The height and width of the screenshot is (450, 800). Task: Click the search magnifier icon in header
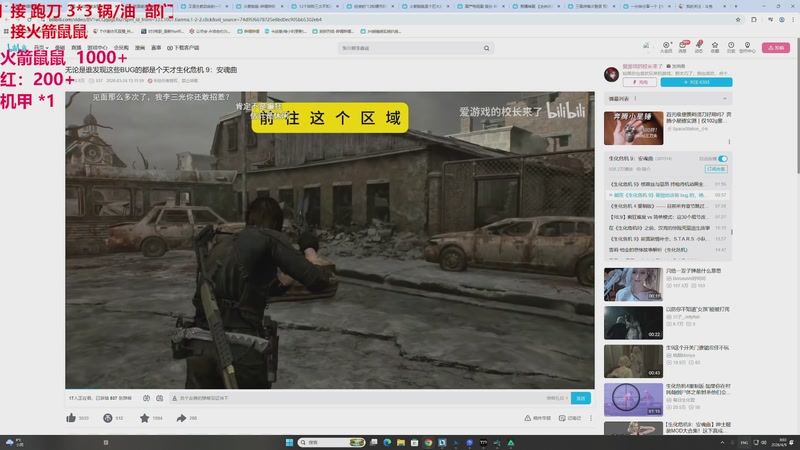pos(487,48)
